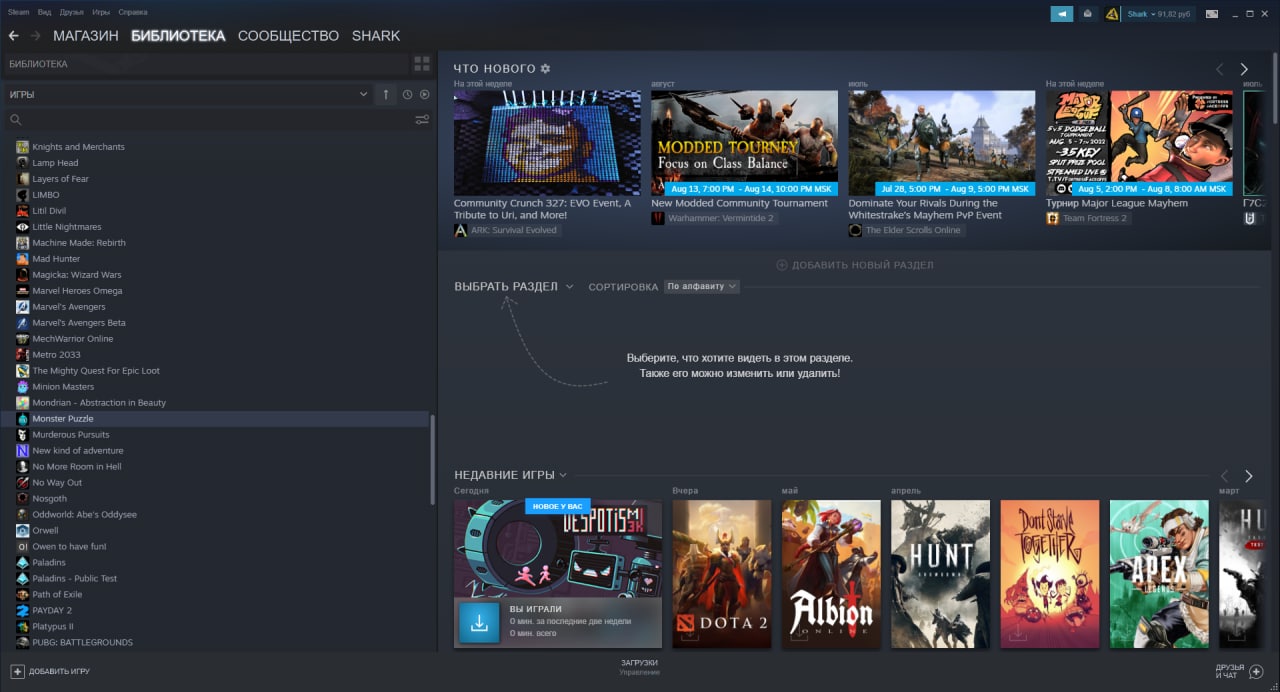Click the Metro 2033 list icon
Image resolution: width=1280 pixels, height=692 pixels.
click(x=22, y=355)
